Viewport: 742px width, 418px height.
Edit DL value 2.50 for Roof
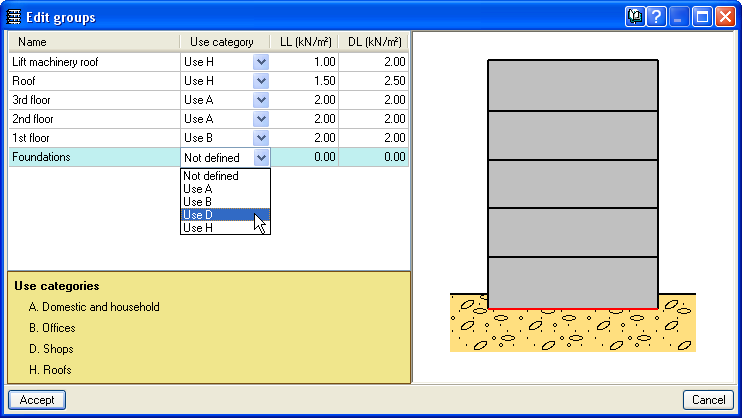click(374, 81)
